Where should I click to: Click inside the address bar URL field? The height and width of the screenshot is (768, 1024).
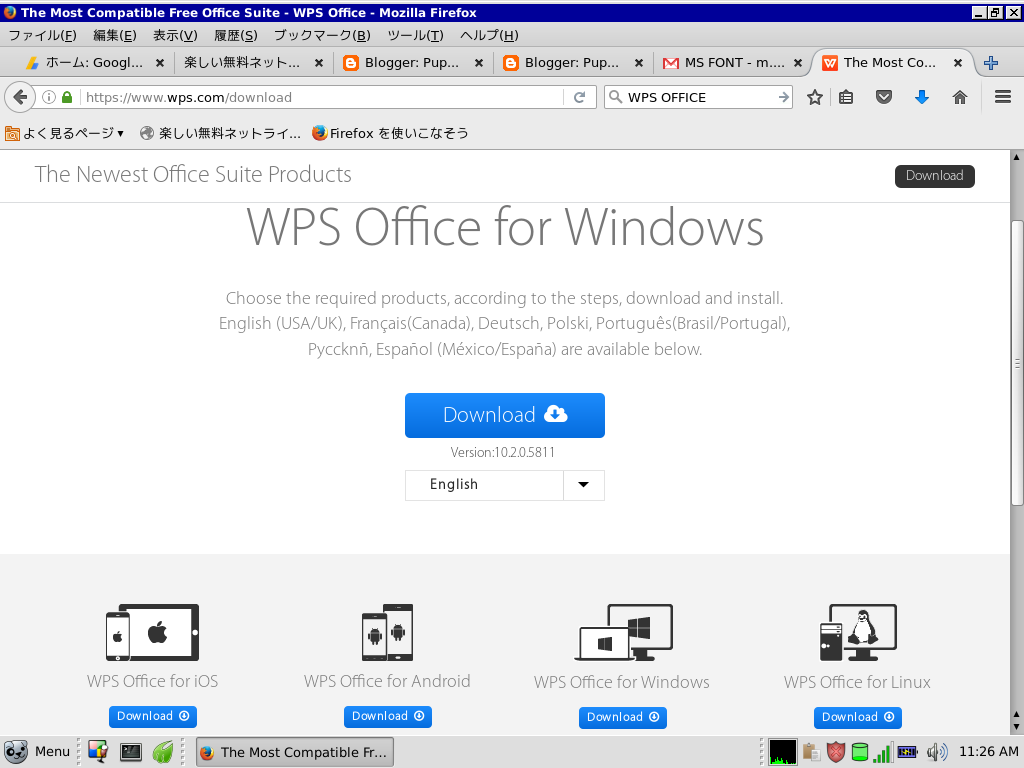[300, 97]
